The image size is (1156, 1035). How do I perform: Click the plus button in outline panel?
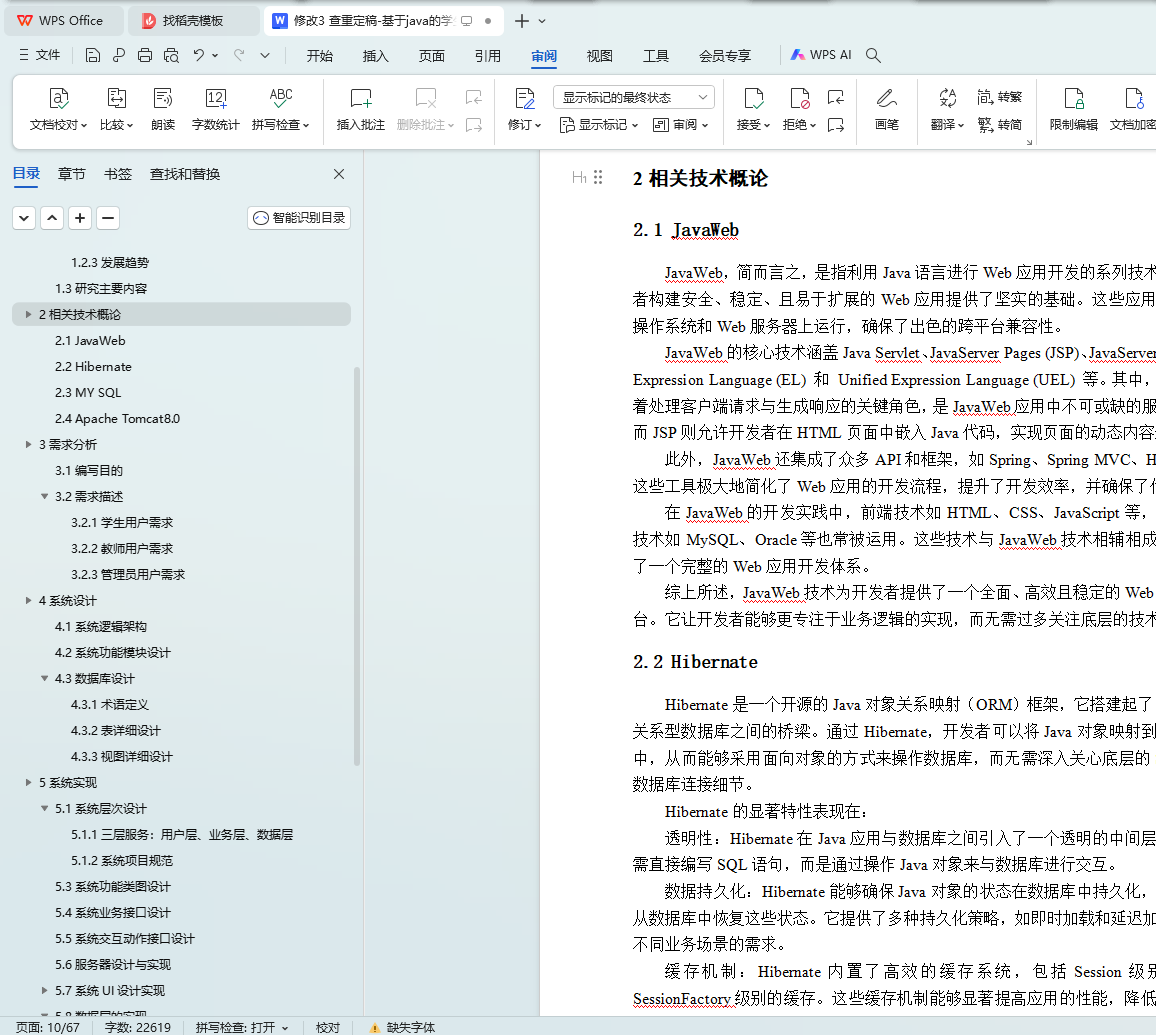[80, 218]
